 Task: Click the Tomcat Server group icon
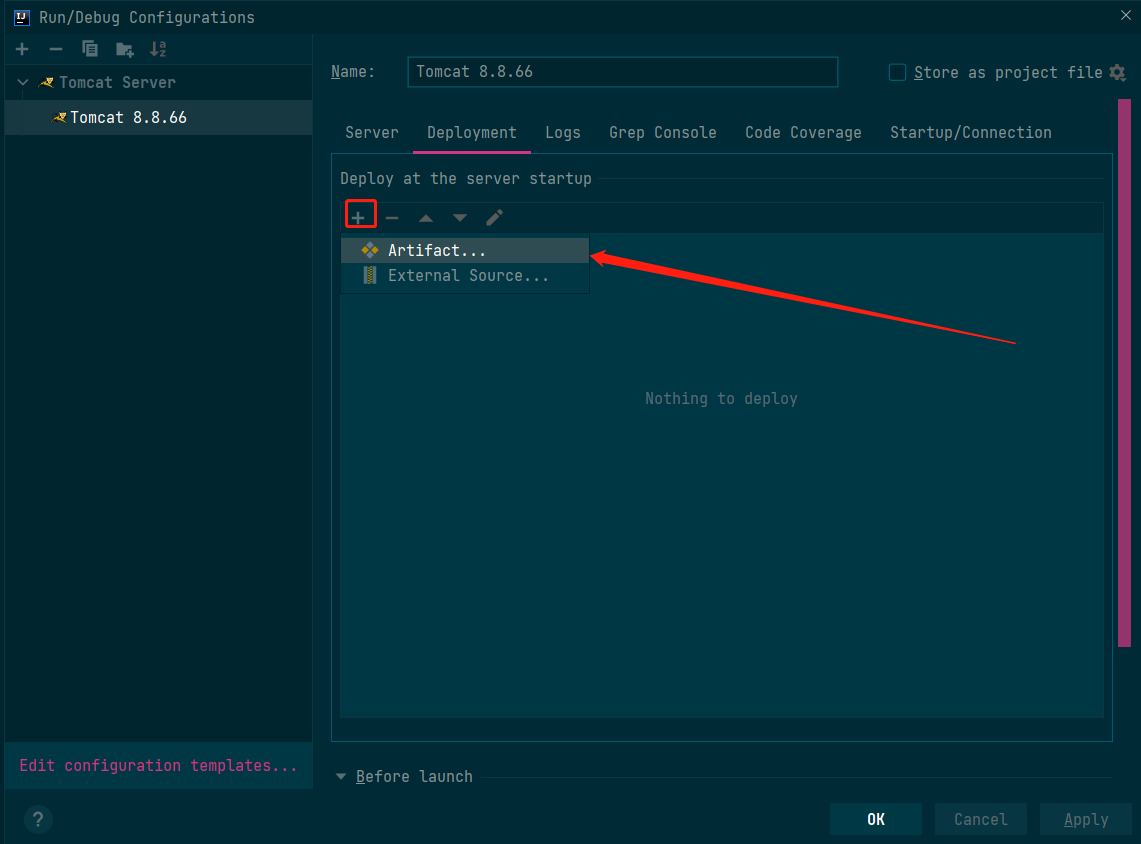47,82
